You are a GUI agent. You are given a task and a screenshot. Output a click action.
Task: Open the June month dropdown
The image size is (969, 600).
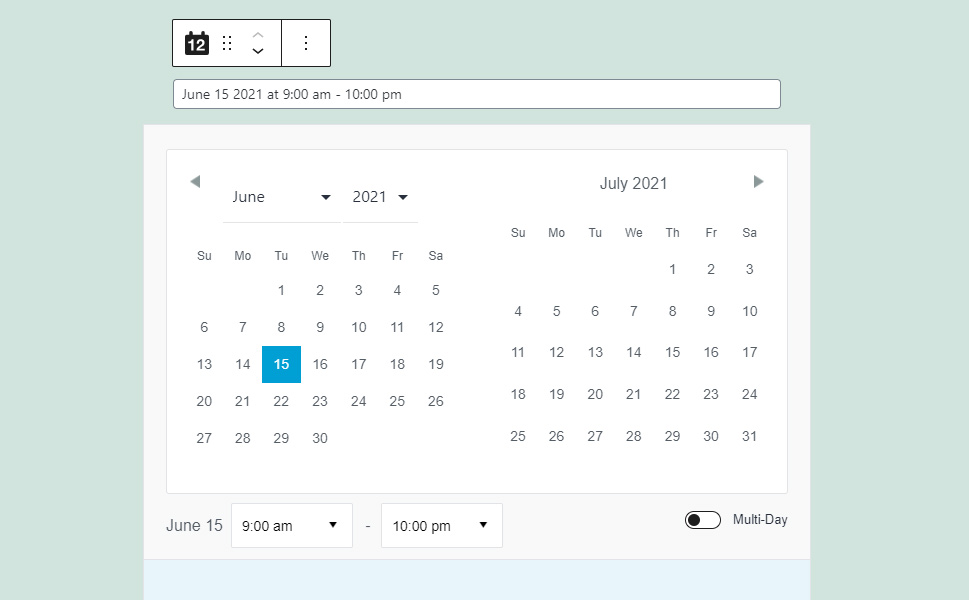[282, 197]
